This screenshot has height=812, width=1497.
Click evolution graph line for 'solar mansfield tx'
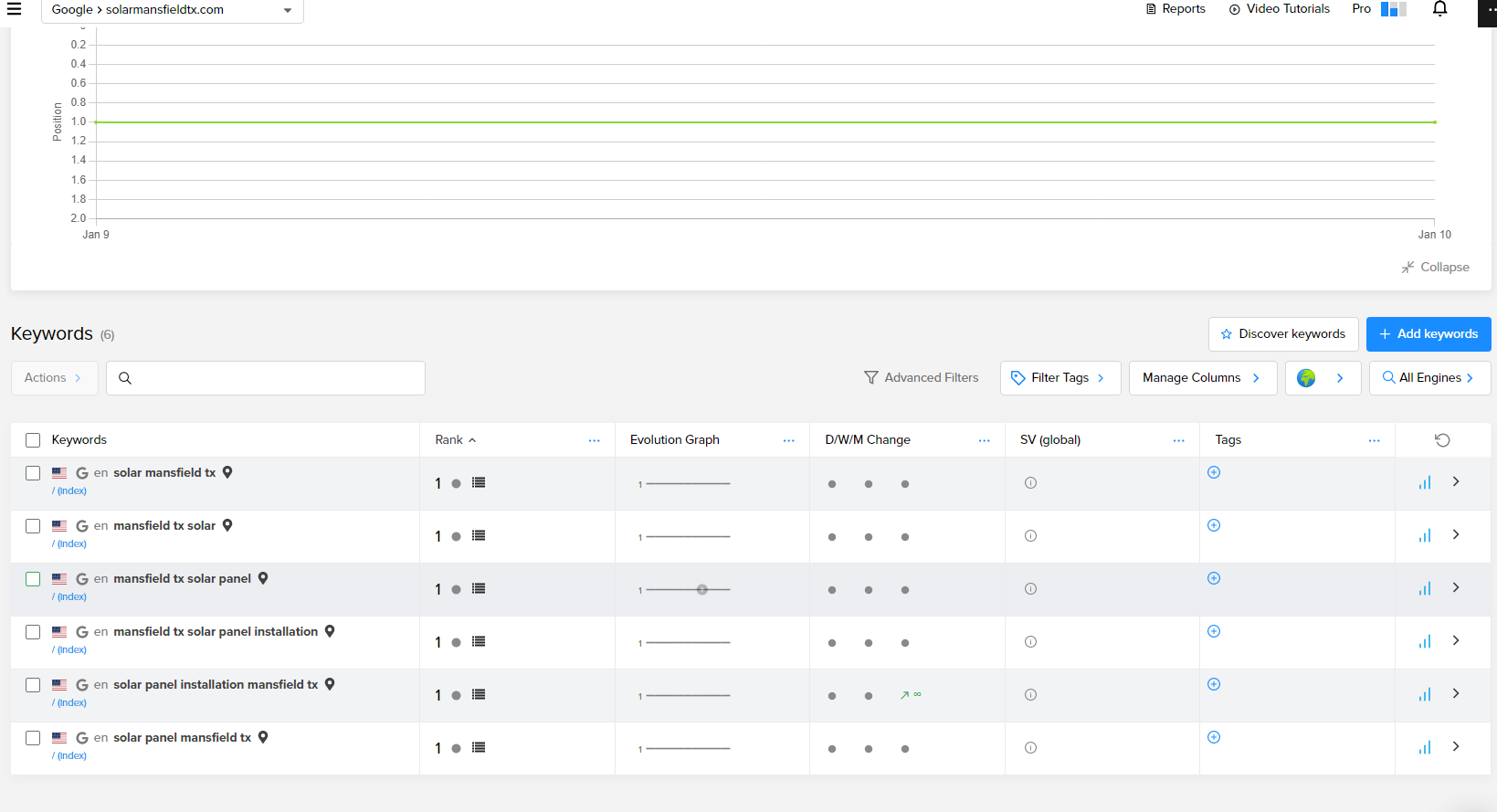tap(688, 484)
